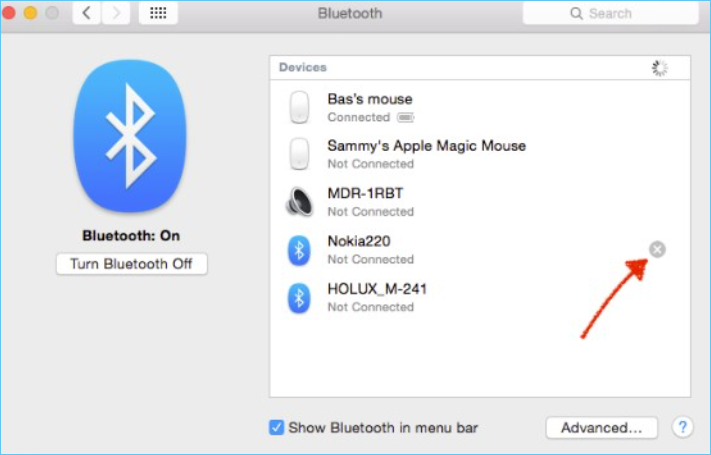Click the searching spinner in Devices header
This screenshot has width=711, height=455.
coord(659,67)
